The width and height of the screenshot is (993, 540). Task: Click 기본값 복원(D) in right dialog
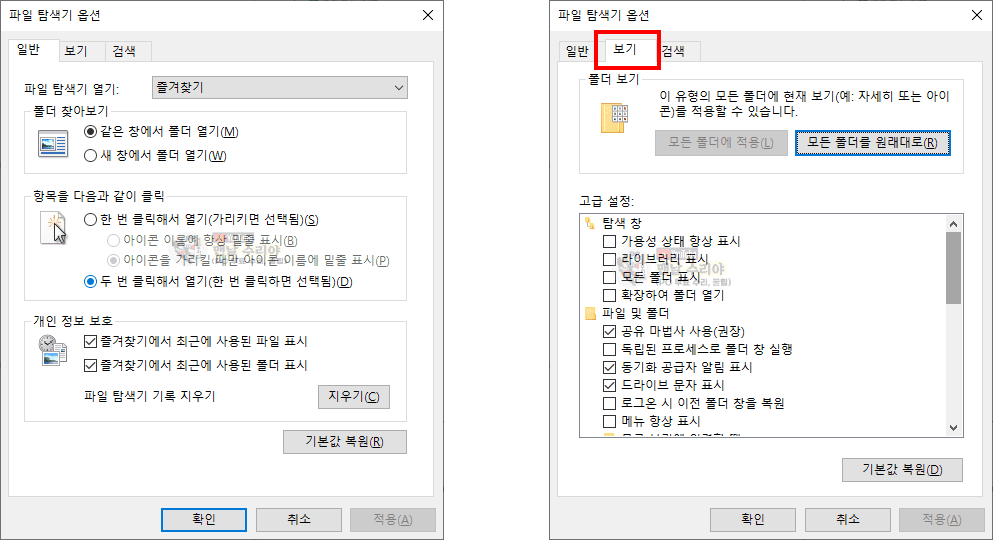coord(902,470)
